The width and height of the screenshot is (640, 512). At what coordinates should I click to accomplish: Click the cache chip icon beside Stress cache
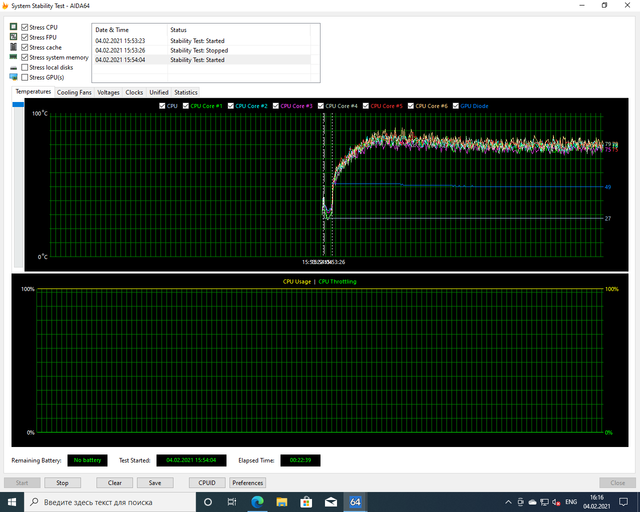pos(13,47)
